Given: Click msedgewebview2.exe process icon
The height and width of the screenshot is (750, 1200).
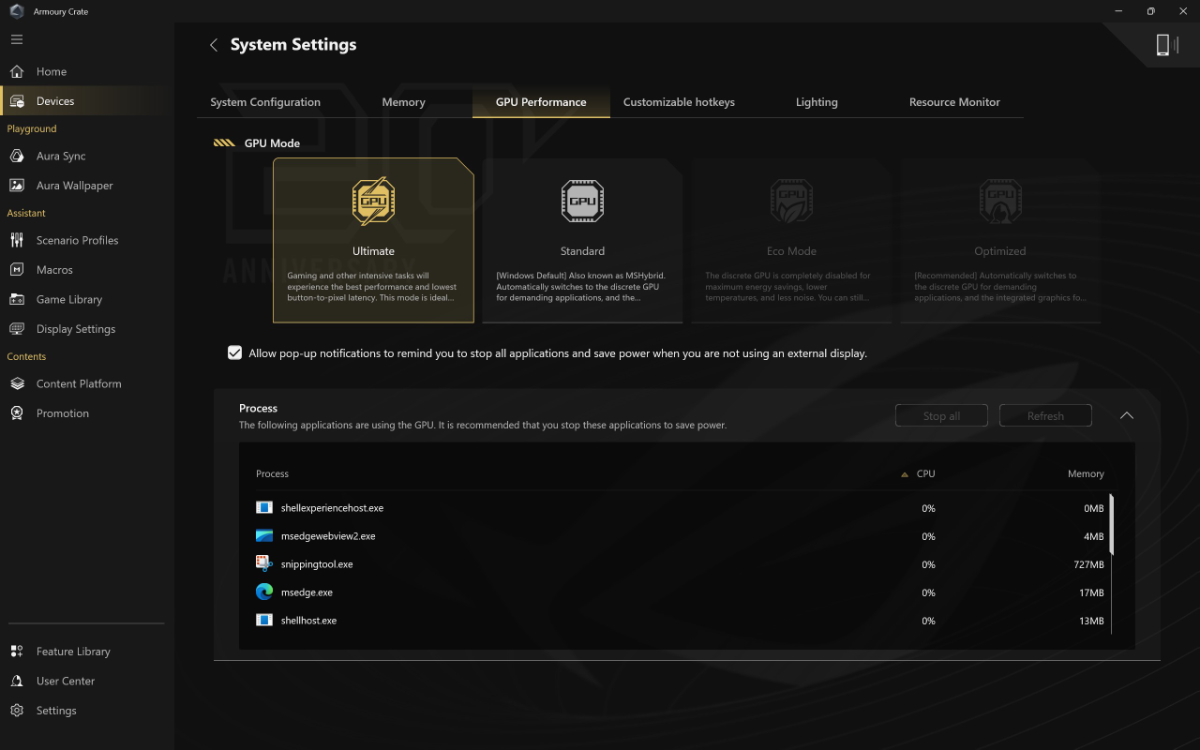Looking at the screenshot, I should tap(264, 536).
